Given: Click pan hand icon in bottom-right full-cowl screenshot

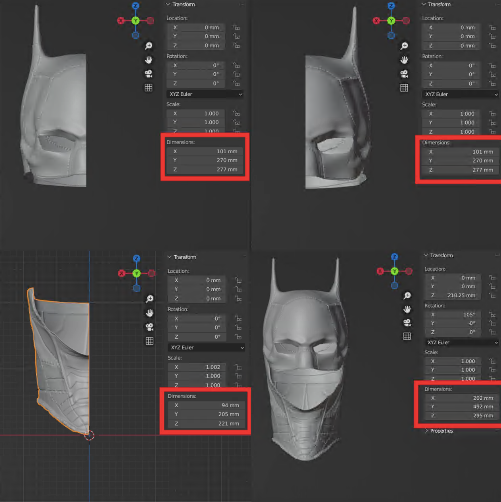Looking at the screenshot, I should [x=407, y=309].
